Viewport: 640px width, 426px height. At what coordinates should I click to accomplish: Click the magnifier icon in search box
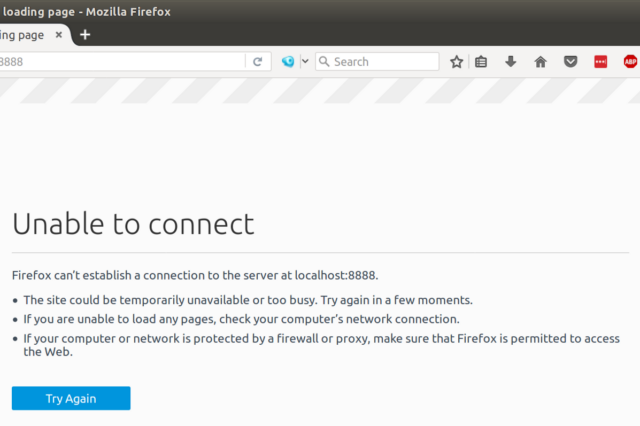click(324, 62)
